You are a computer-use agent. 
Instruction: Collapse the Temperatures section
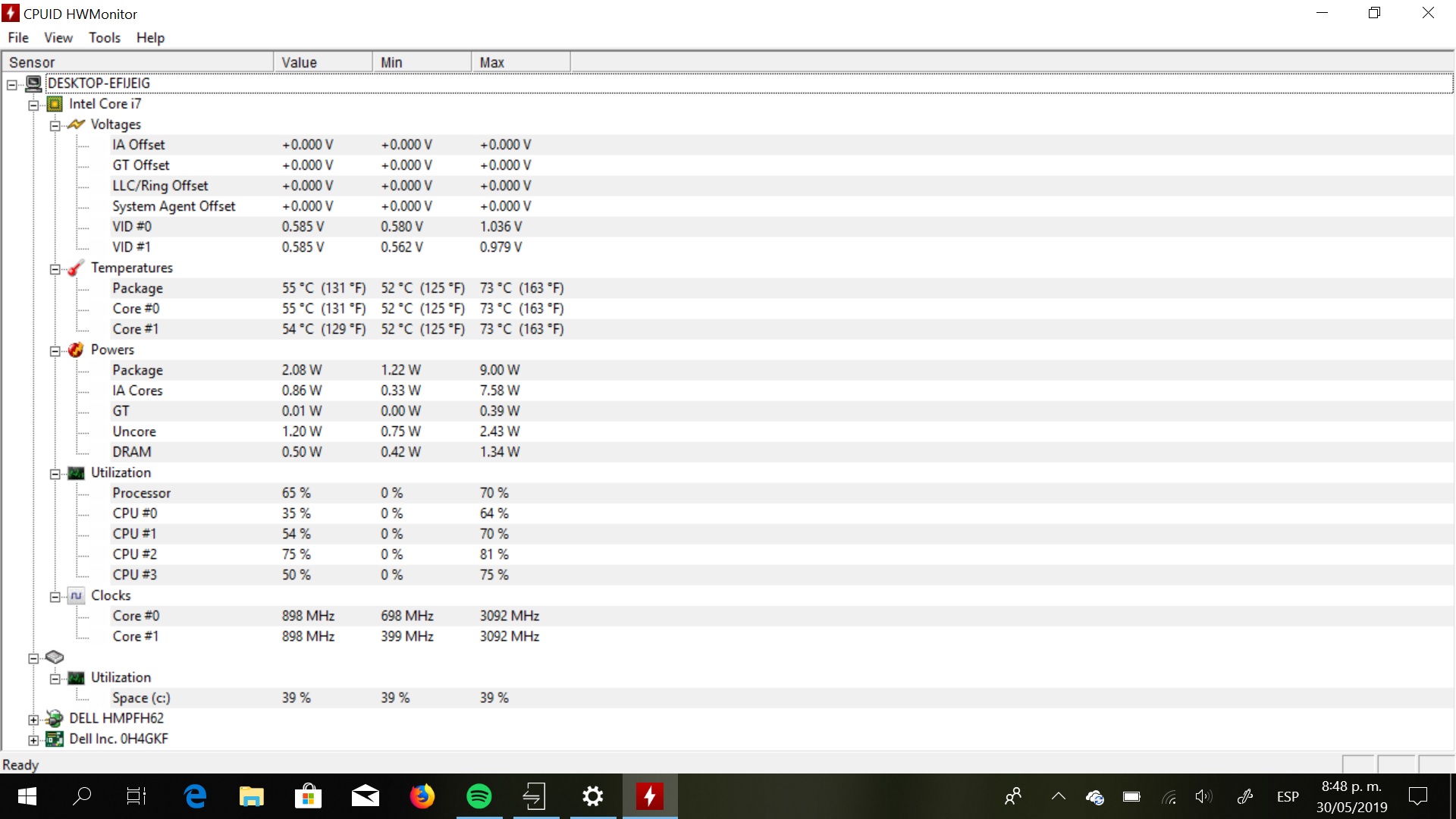(x=55, y=269)
